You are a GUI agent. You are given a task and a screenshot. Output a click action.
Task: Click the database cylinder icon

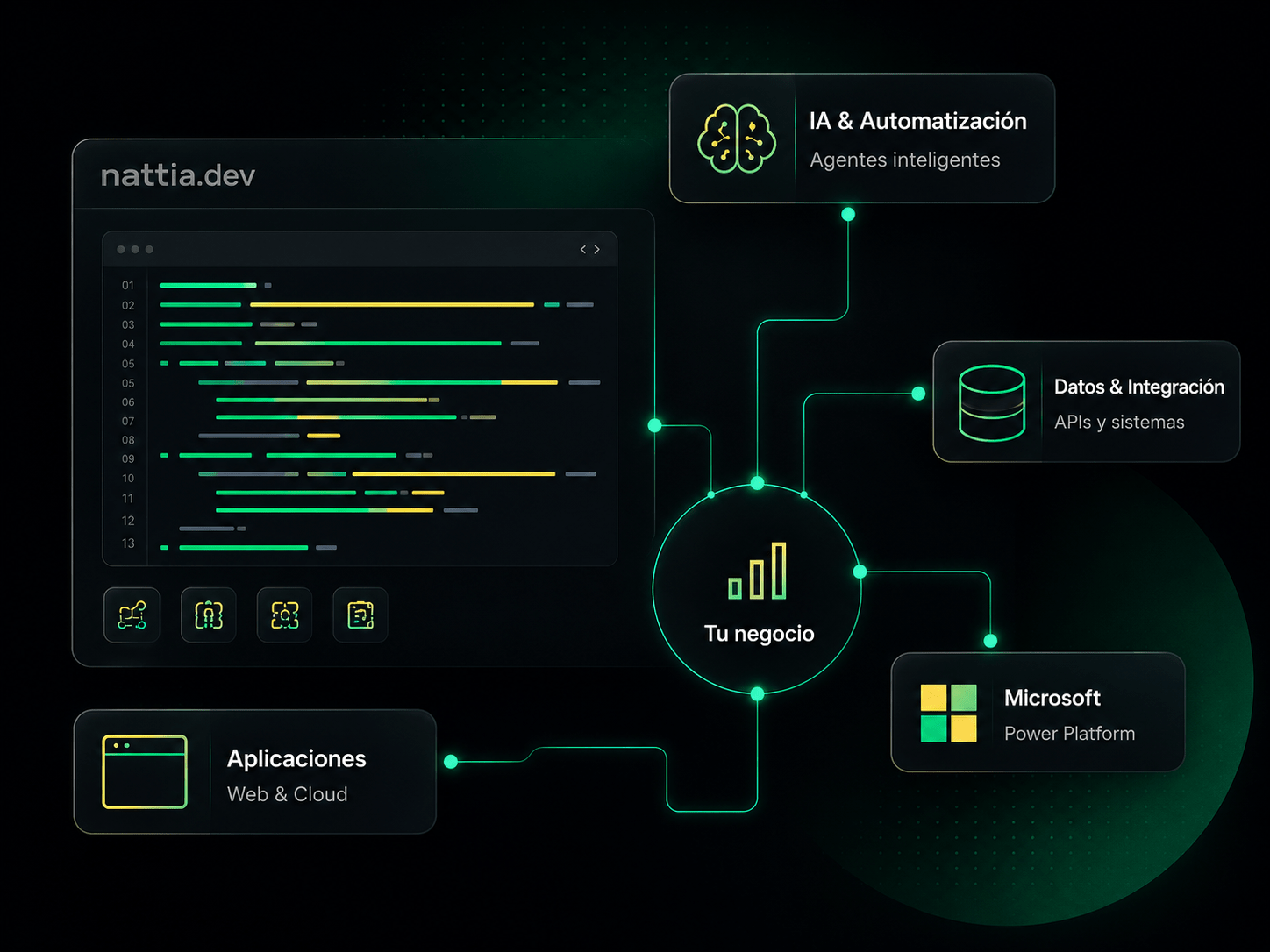tap(992, 402)
